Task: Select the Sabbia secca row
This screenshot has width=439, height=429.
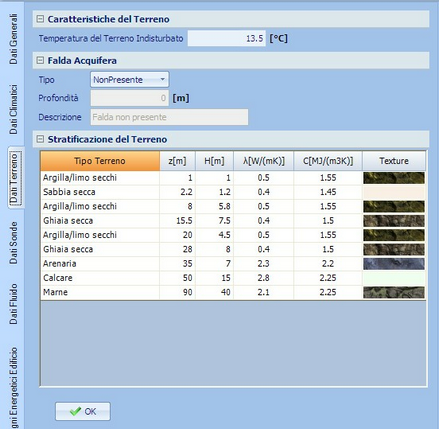Action: (x=233, y=192)
